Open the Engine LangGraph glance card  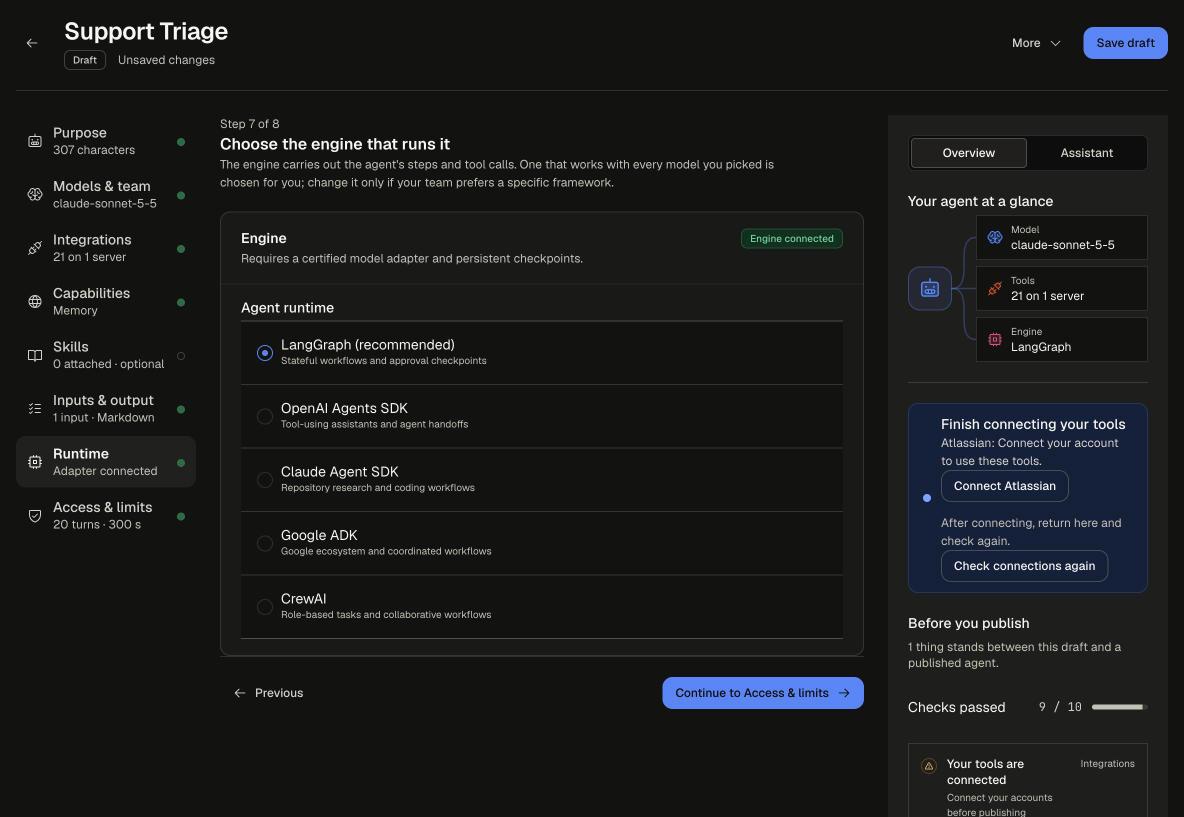[1062, 340]
